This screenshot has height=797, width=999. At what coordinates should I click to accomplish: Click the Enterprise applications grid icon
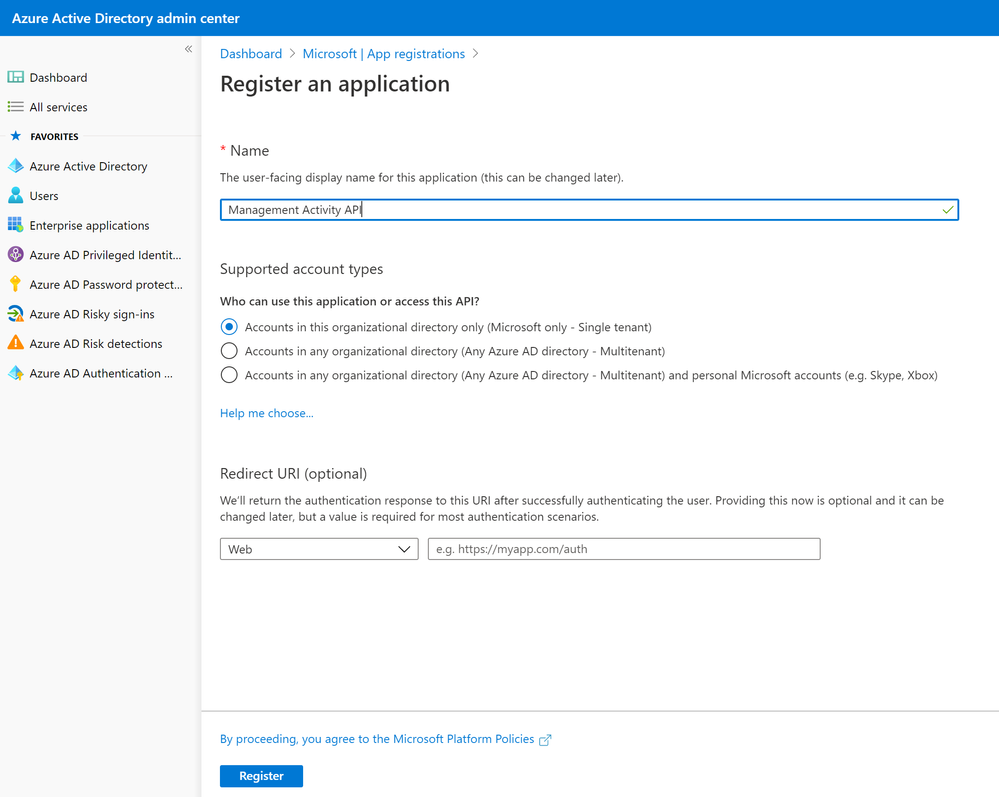(15, 225)
